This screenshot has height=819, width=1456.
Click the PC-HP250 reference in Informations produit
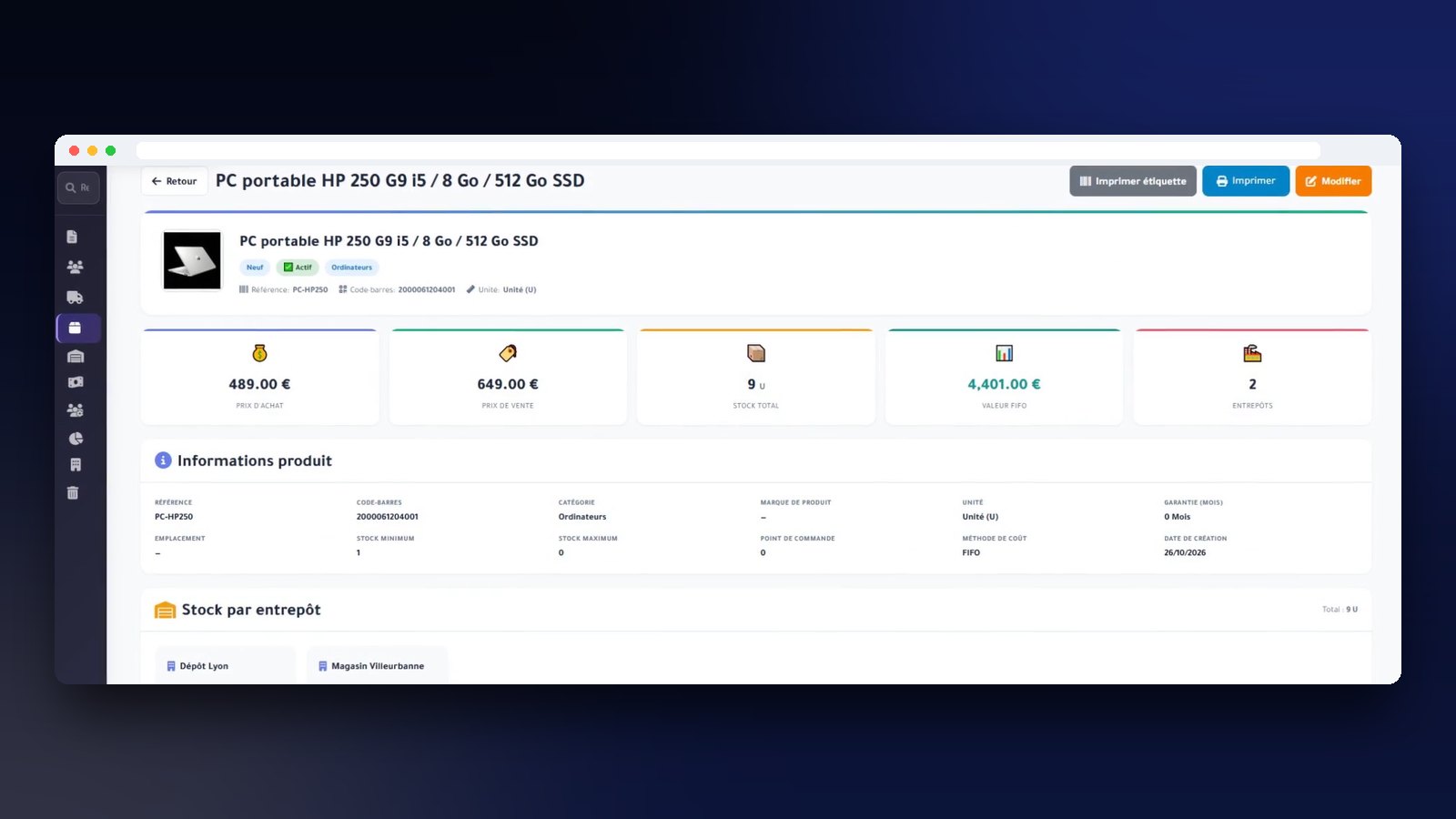pos(174,517)
